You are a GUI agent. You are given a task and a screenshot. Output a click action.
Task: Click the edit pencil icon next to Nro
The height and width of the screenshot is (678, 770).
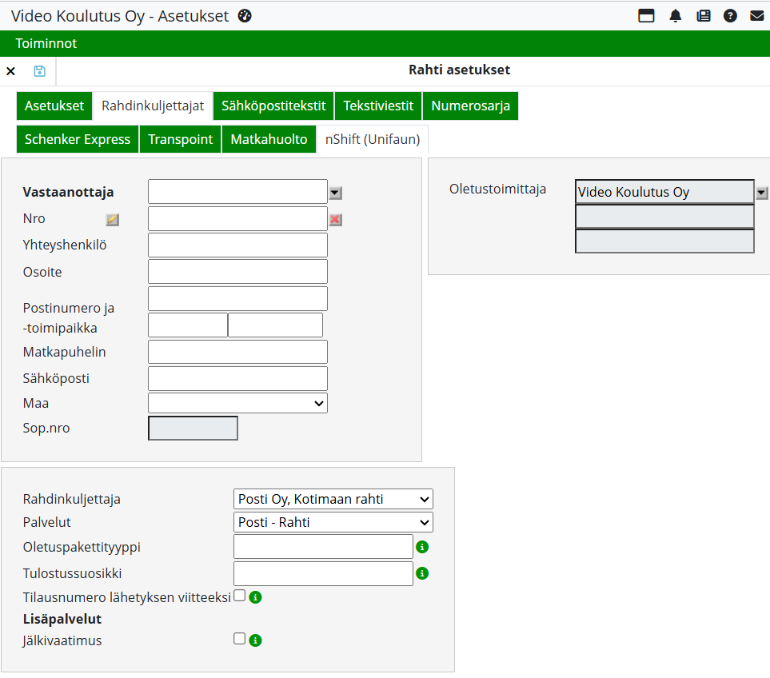pos(113,219)
